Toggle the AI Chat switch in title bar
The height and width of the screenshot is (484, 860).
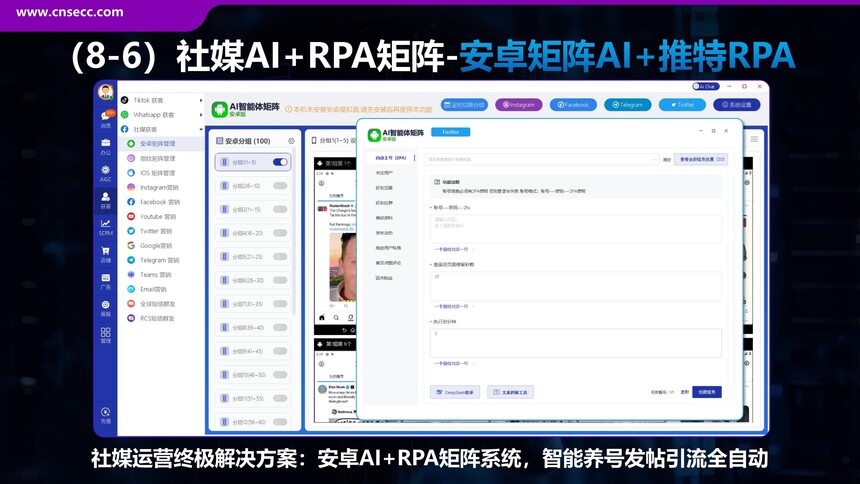pyautogui.click(x=705, y=86)
